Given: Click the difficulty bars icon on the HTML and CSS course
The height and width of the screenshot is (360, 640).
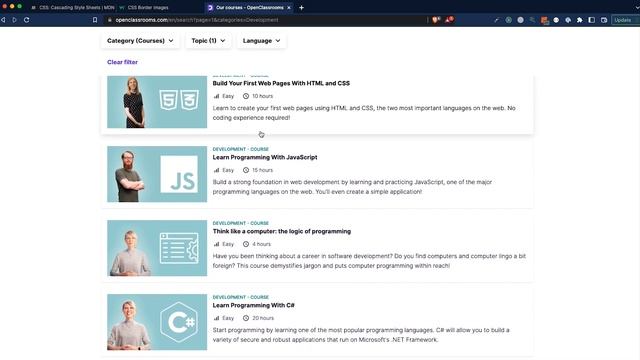Looking at the screenshot, I should coord(216,96).
